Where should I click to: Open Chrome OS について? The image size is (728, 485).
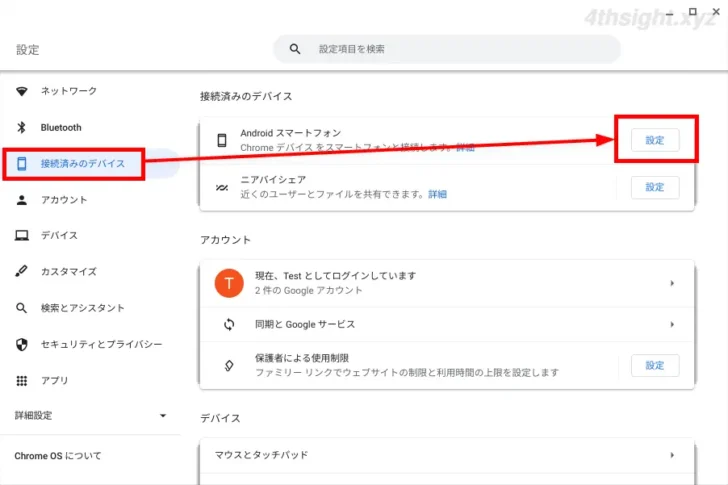(x=58, y=456)
